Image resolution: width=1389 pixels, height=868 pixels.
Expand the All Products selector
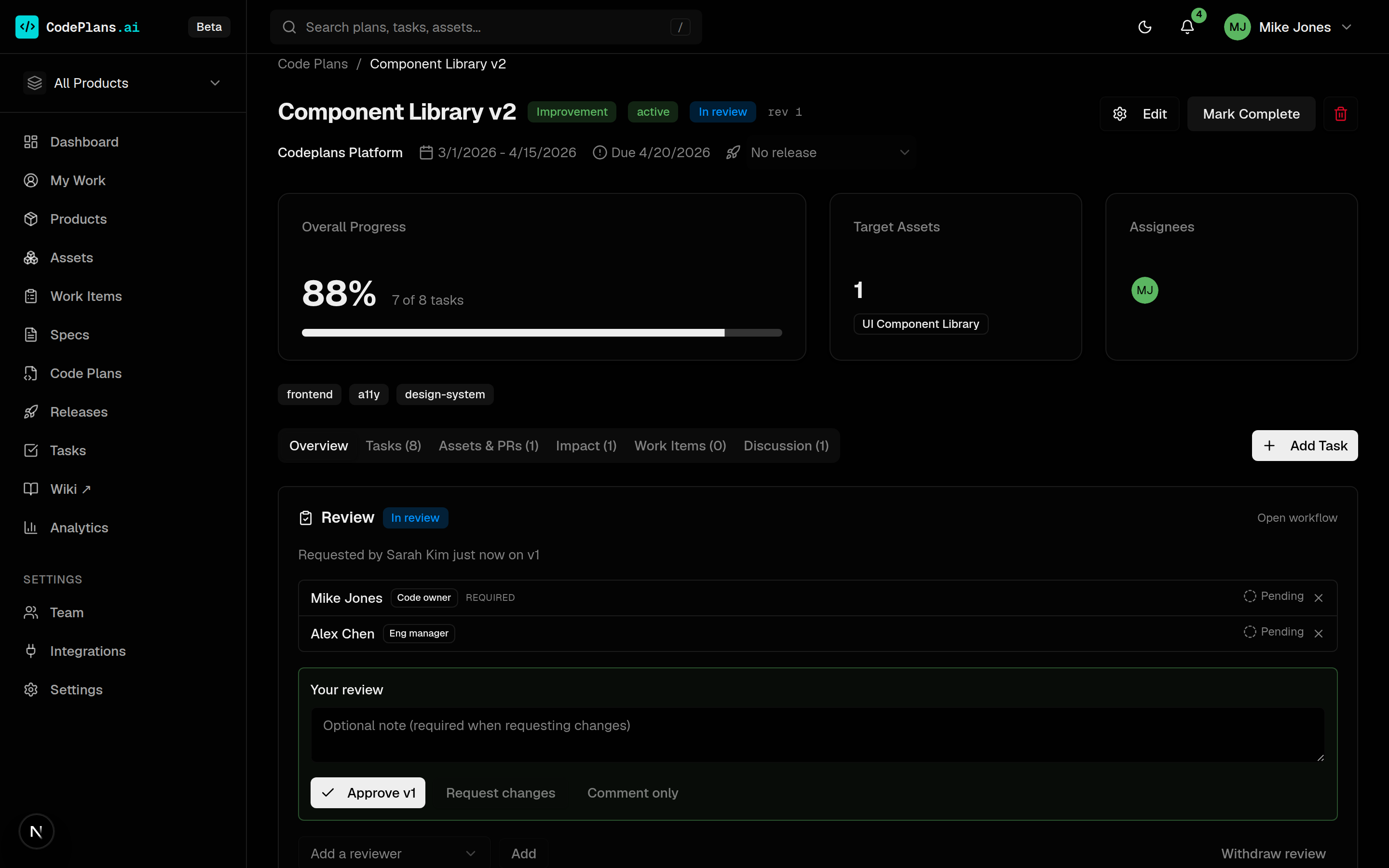point(123,83)
